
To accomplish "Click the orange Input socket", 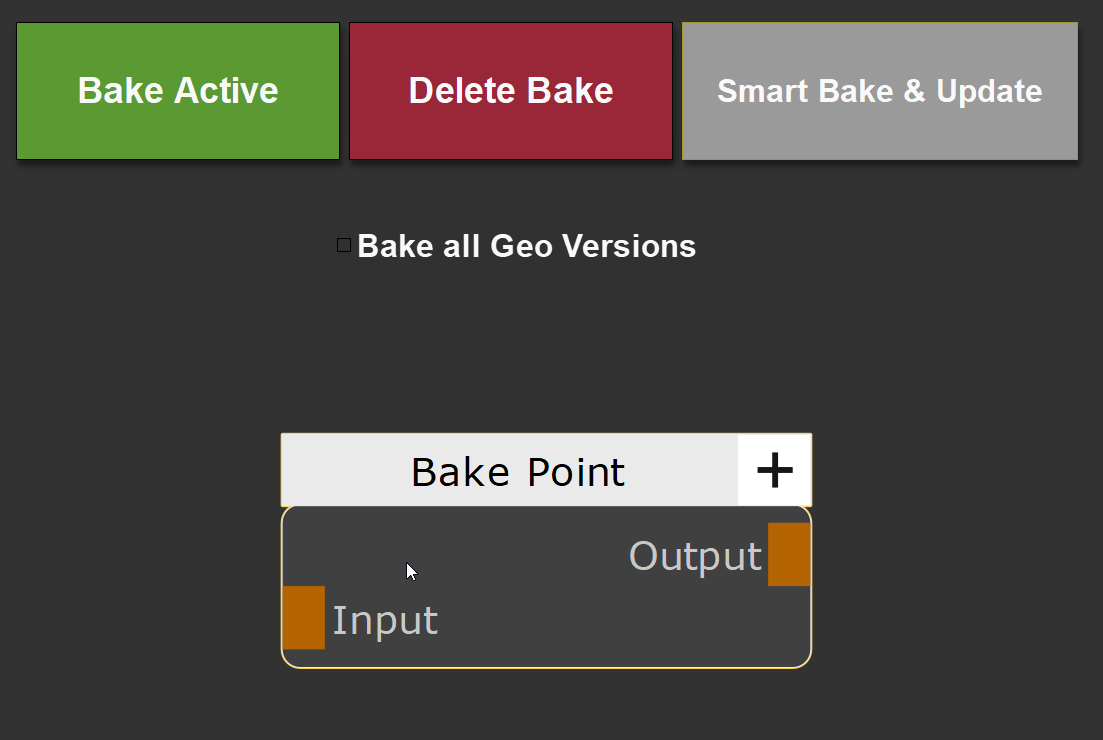I will pyautogui.click(x=304, y=618).
